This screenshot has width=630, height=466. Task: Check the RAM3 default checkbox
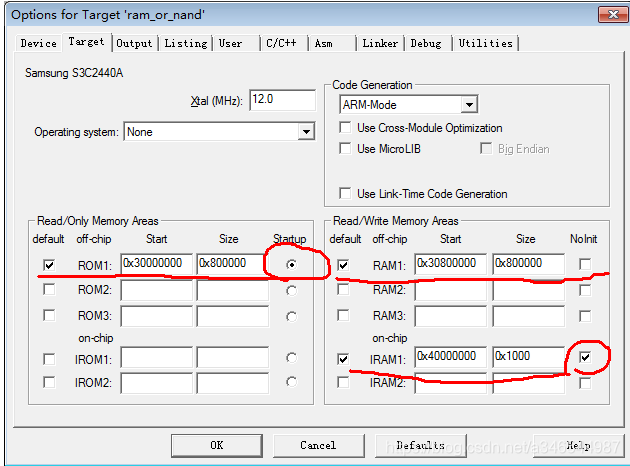tap(343, 315)
